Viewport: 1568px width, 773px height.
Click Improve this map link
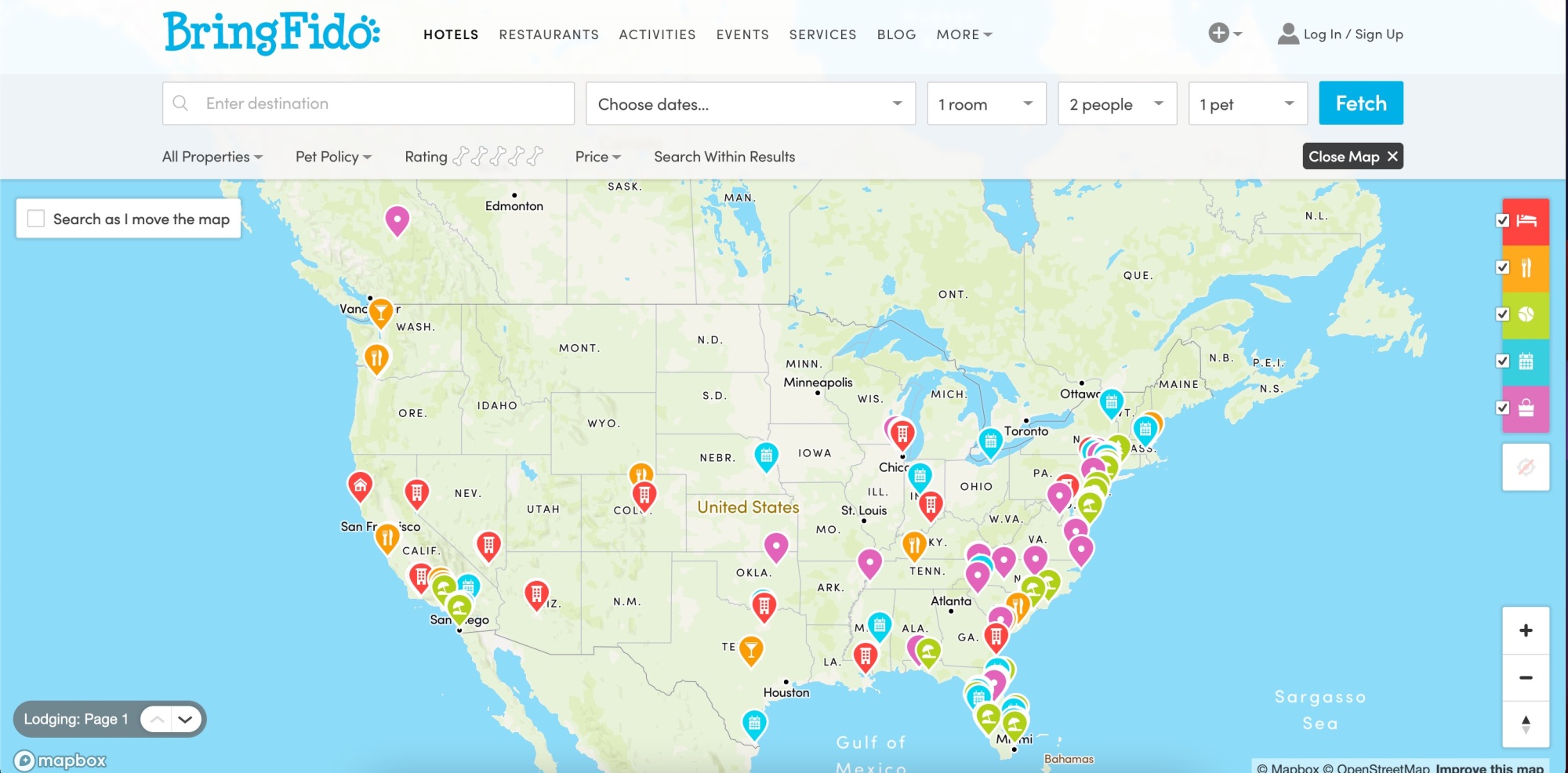(1490, 768)
